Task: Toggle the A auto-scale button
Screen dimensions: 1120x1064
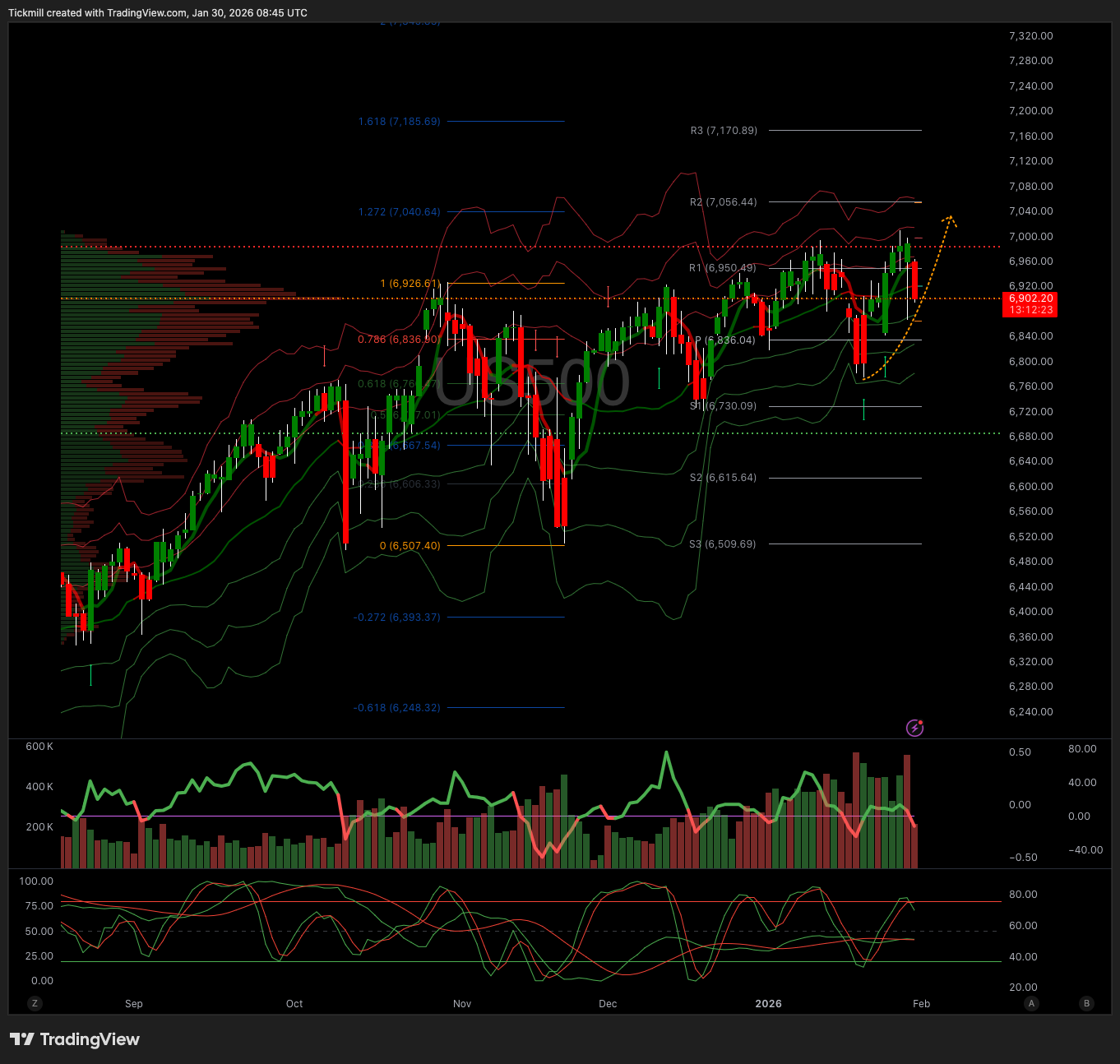Action: [1031, 1003]
